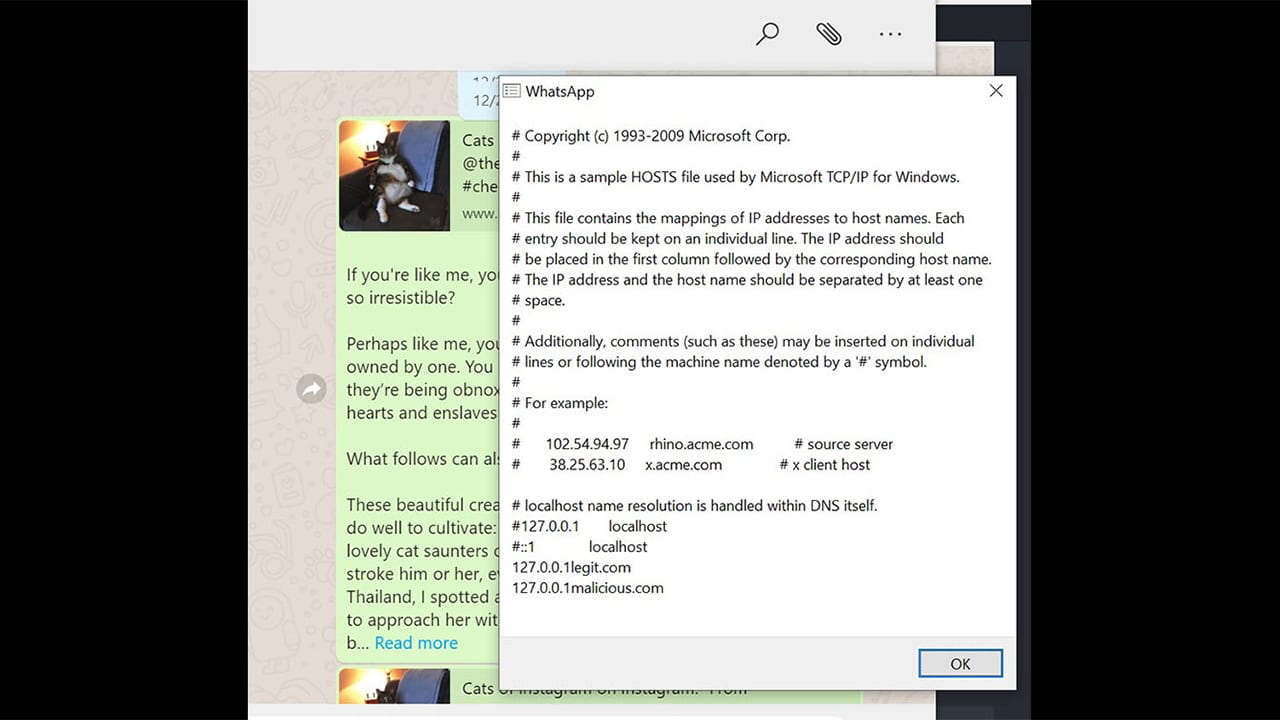
Task: Open the three-dots more options menu
Action: [890, 34]
